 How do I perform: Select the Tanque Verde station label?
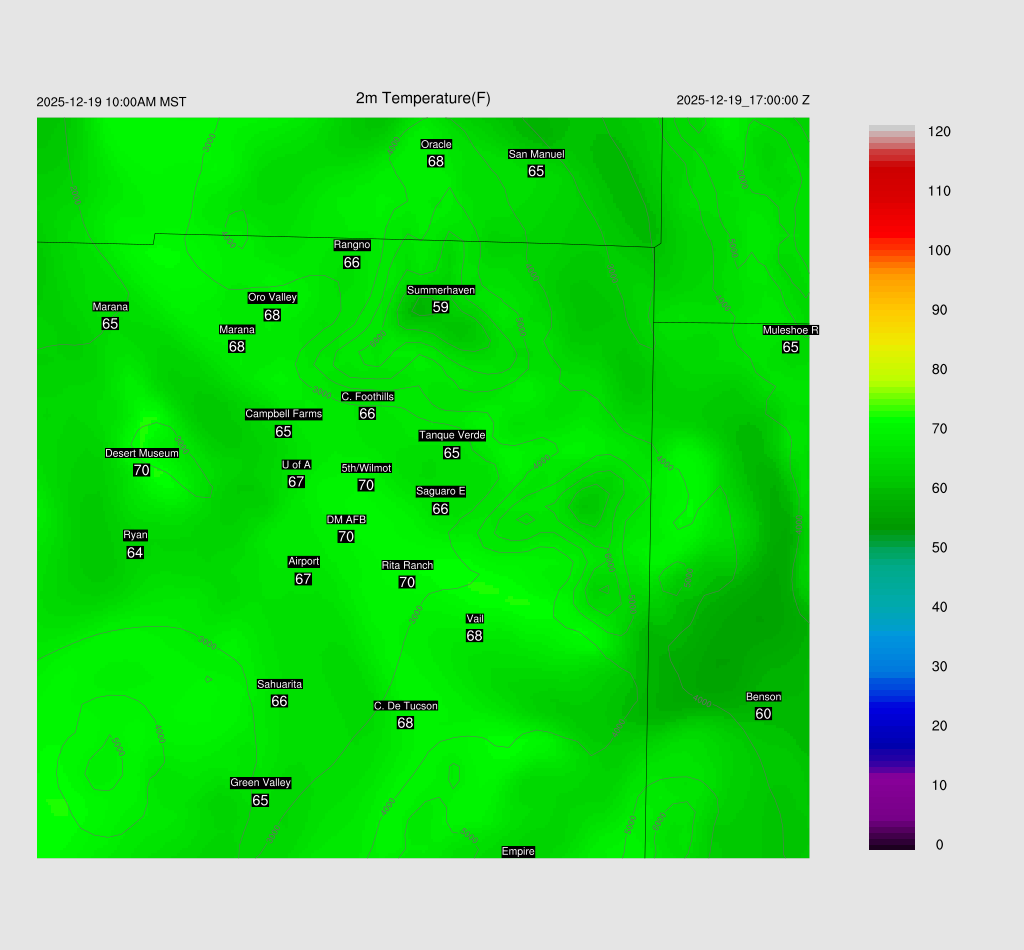coord(451,435)
